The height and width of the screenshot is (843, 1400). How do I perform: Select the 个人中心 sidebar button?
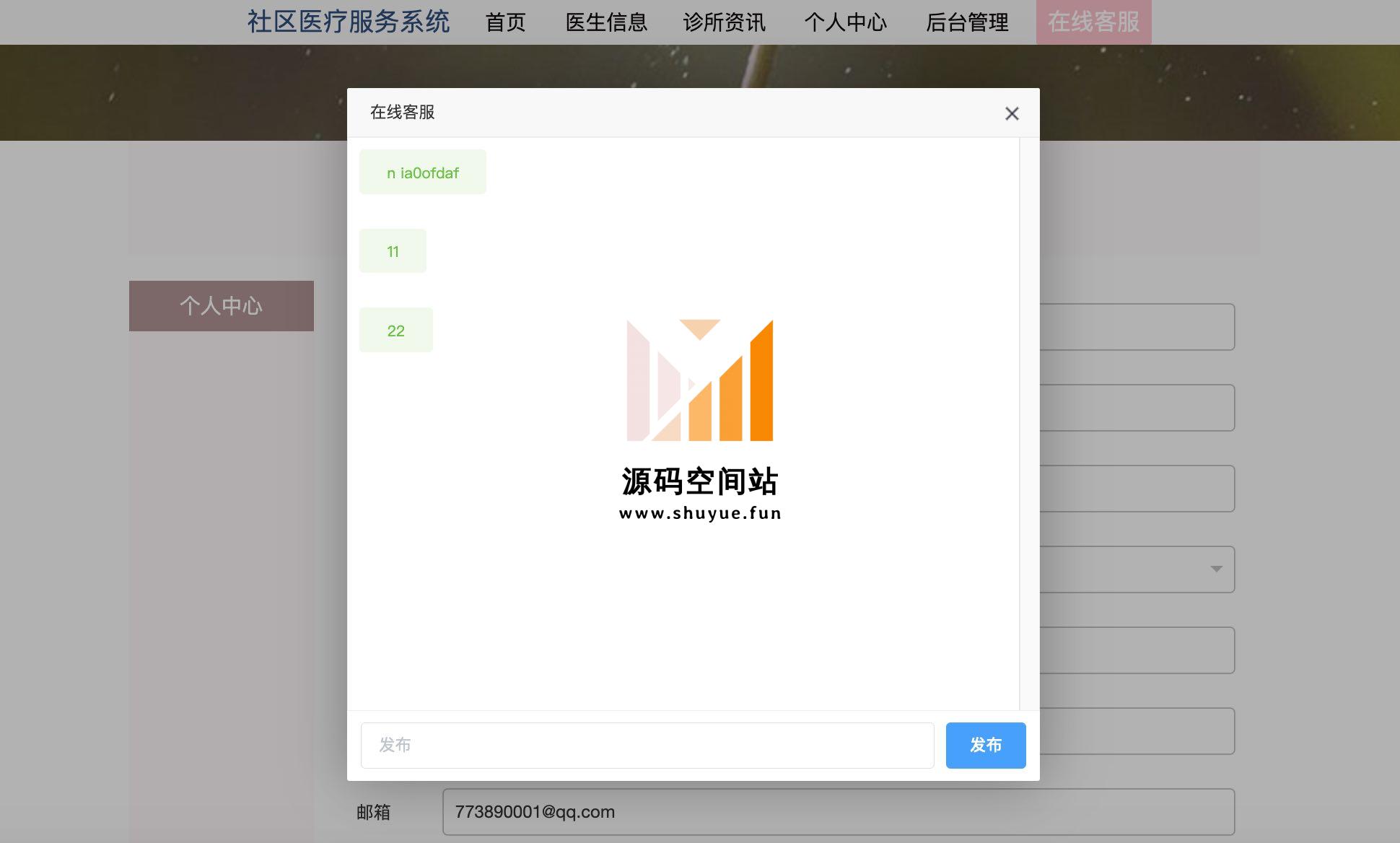click(222, 306)
